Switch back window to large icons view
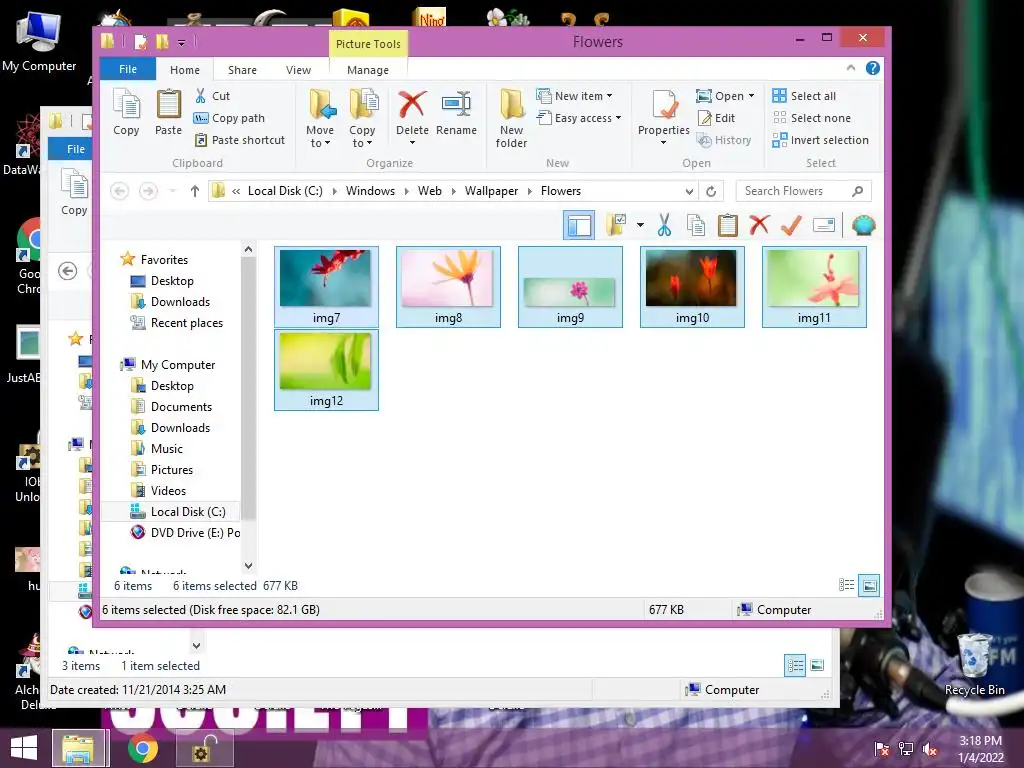The image size is (1024, 768). click(817, 665)
